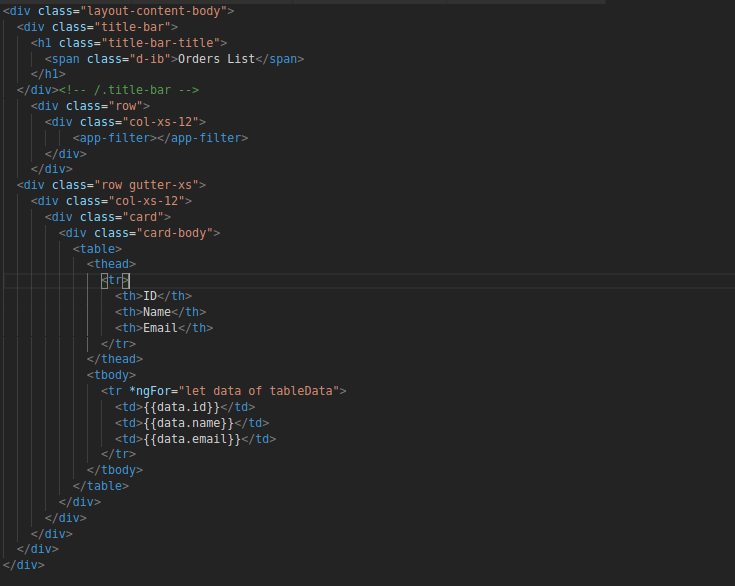This screenshot has height=586, width=735.
Task: Click the opening <thead> tag
Action: 112,263
